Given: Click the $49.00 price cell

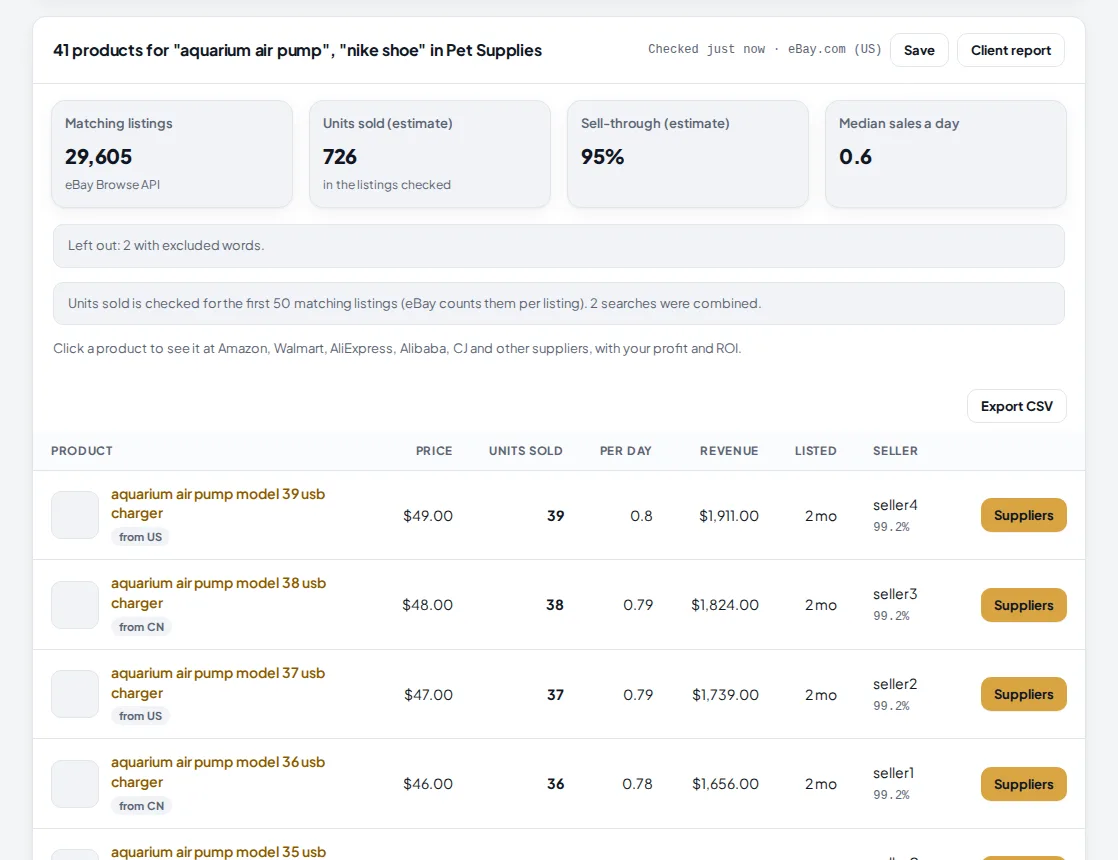Looking at the screenshot, I should pyautogui.click(x=428, y=516).
